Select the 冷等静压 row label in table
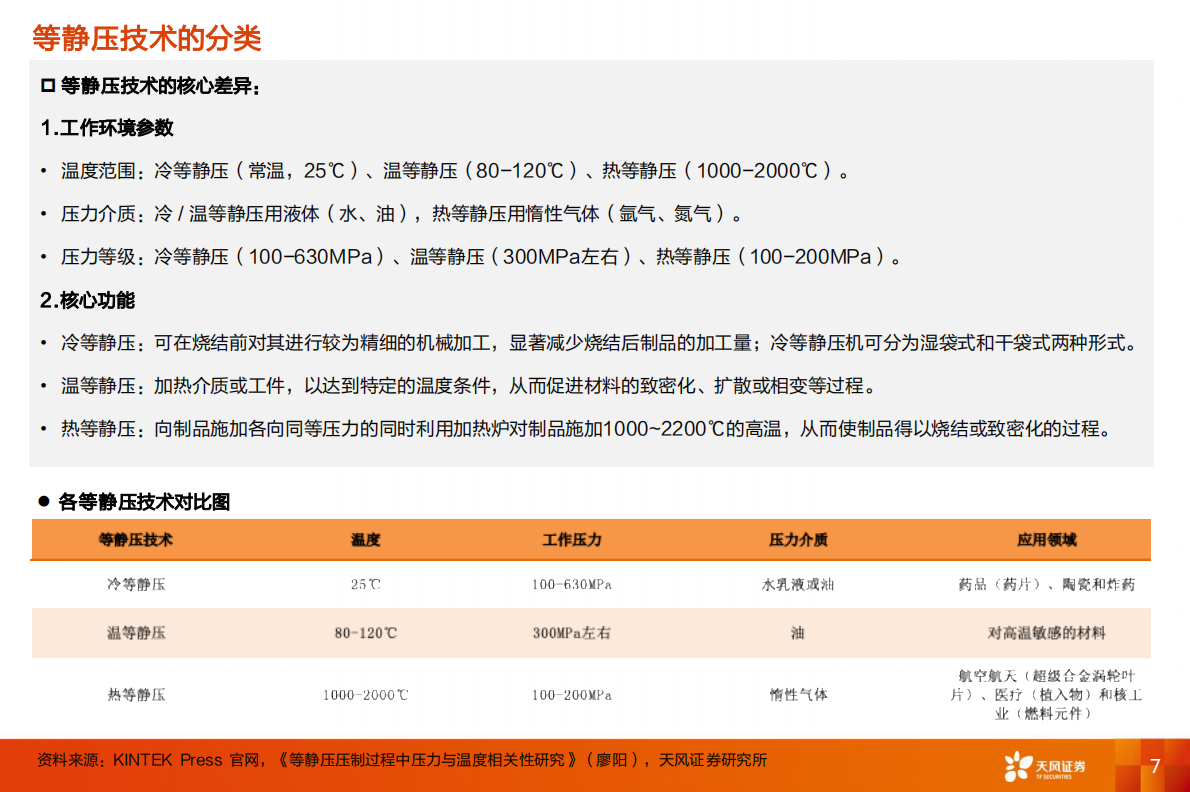 point(136,584)
